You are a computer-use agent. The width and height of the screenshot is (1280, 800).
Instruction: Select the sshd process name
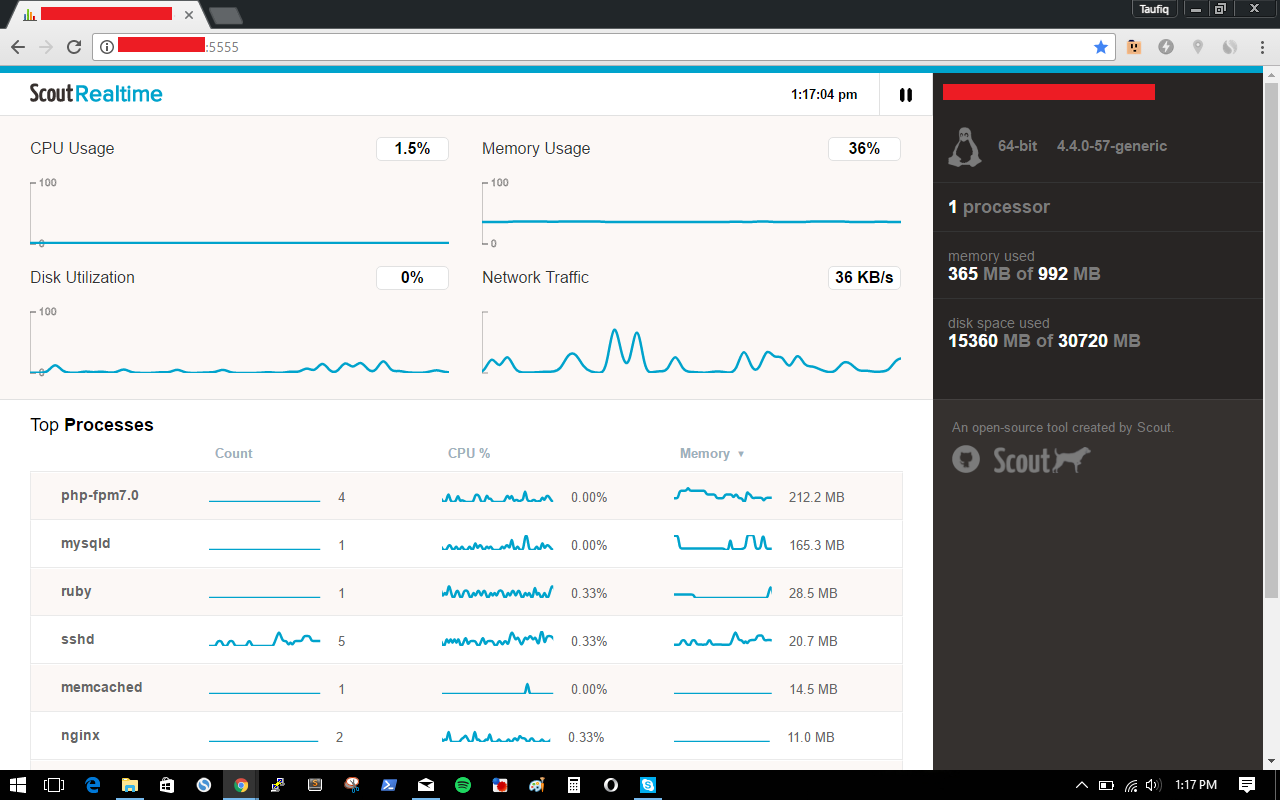click(x=77, y=639)
